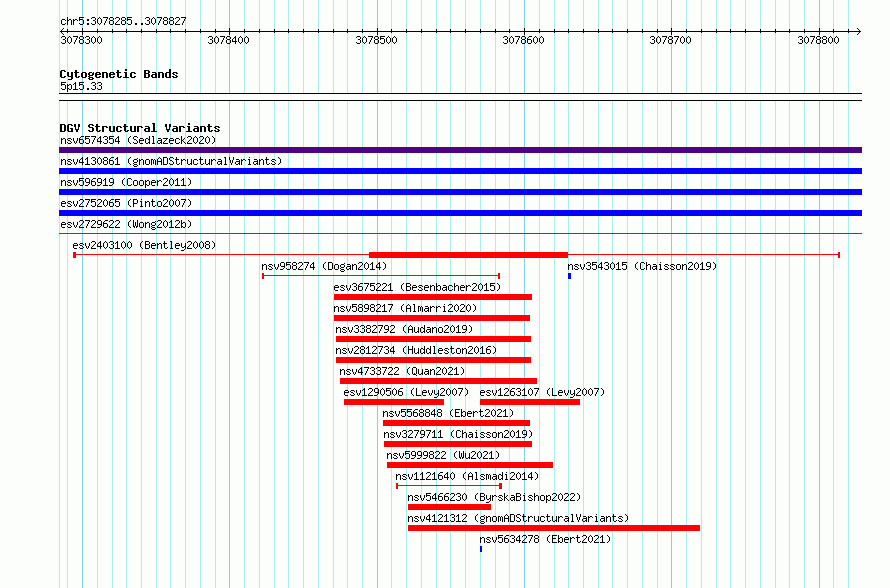
Task: Click the nsv5898217 (Almarri2020) label
Action: (x=405, y=308)
